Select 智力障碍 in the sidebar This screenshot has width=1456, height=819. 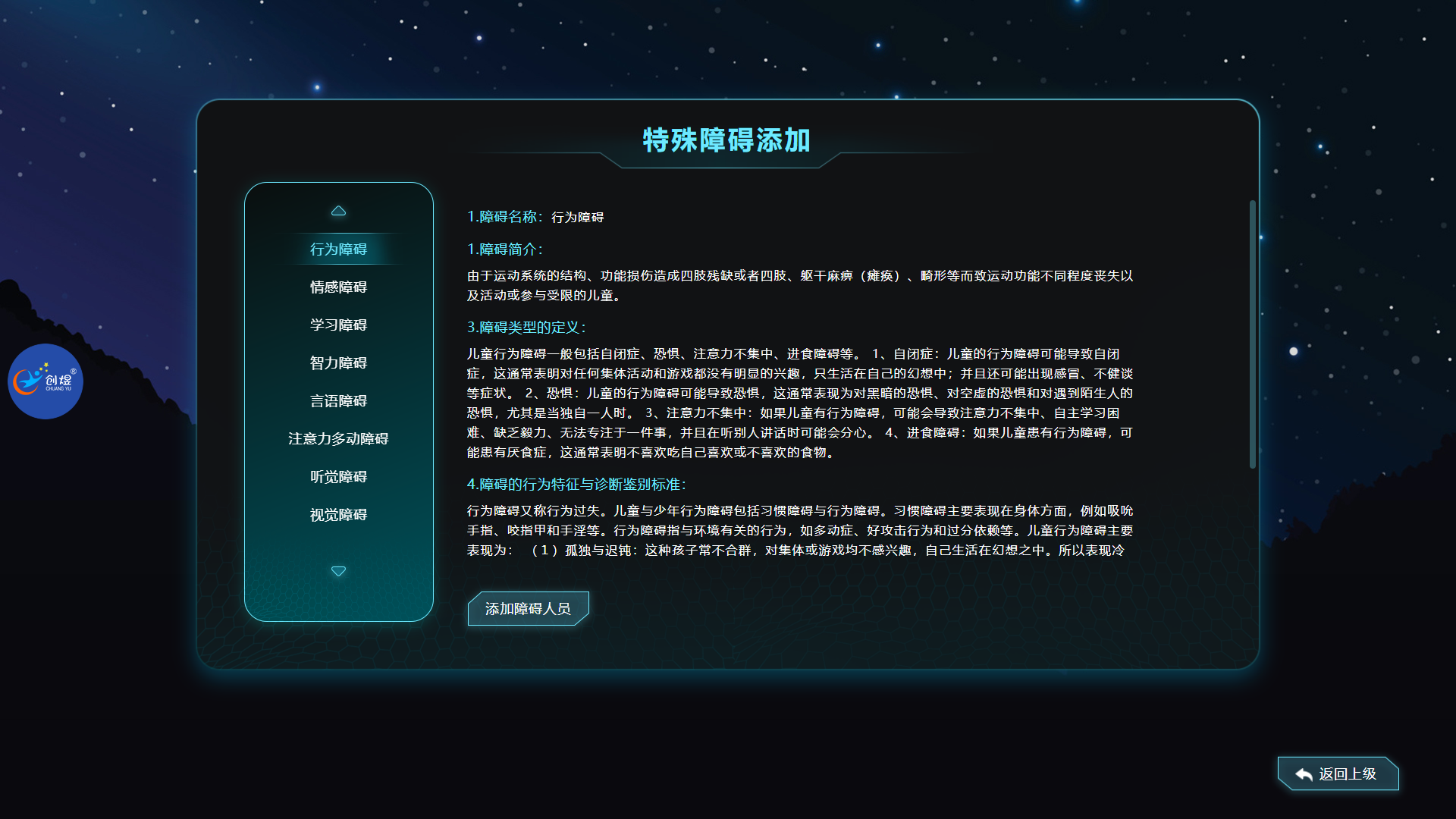(x=338, y=362)
